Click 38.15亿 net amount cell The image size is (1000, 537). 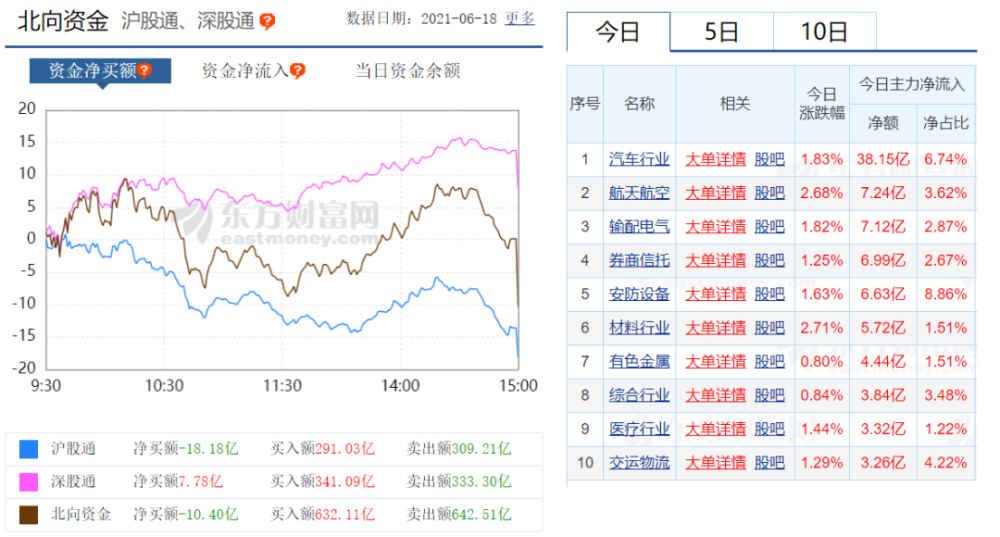pos(883,159)
